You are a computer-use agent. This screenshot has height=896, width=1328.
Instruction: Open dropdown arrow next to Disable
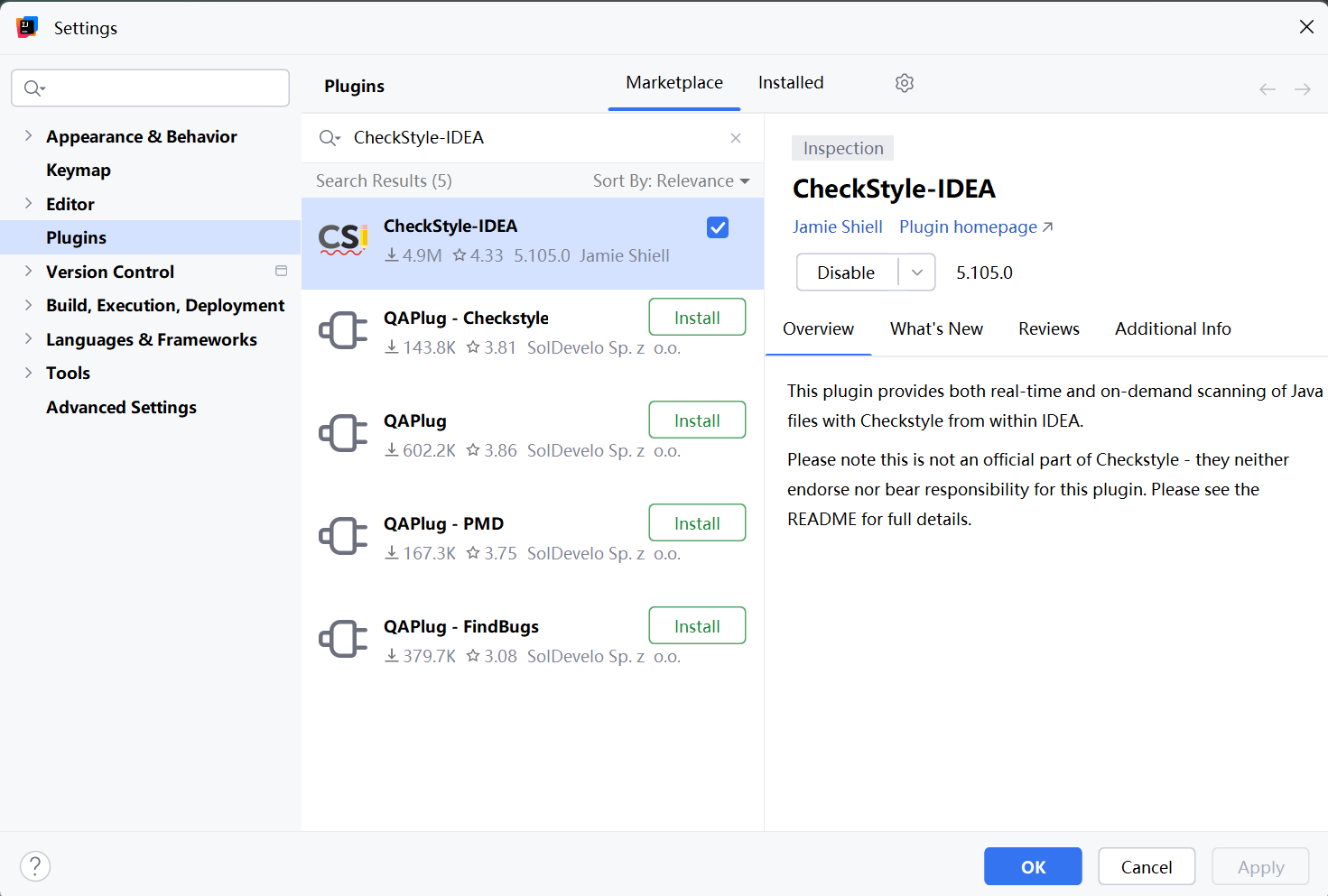point(917,272)
